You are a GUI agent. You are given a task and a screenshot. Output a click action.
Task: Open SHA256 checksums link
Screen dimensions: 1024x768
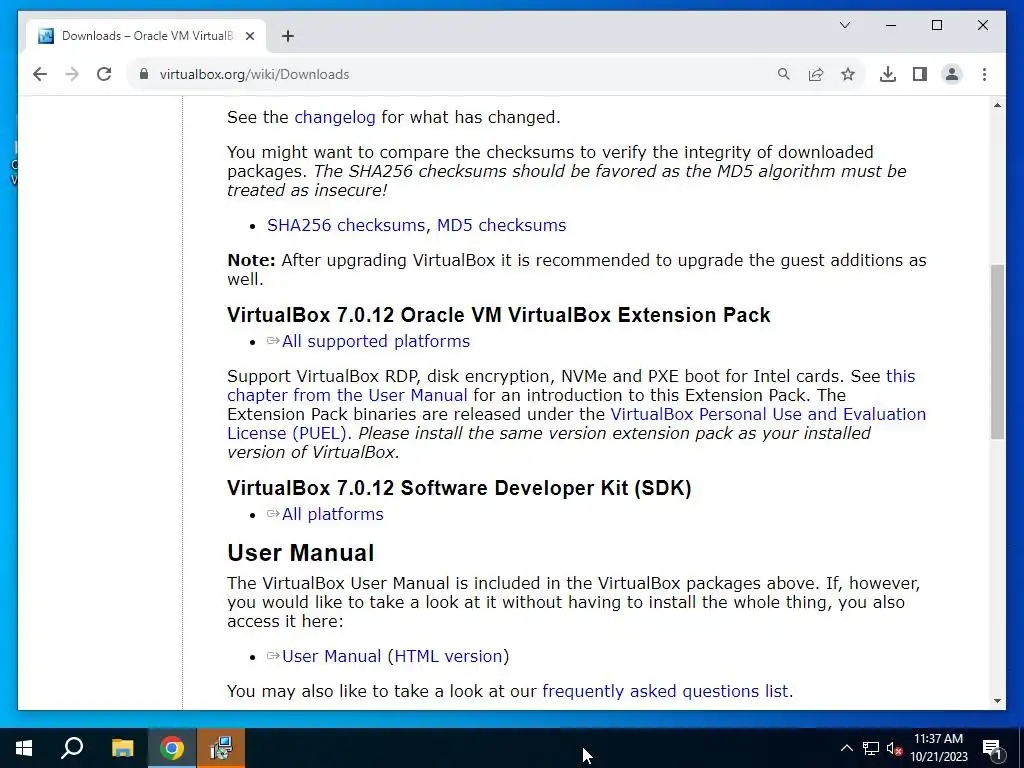point(345,225)
